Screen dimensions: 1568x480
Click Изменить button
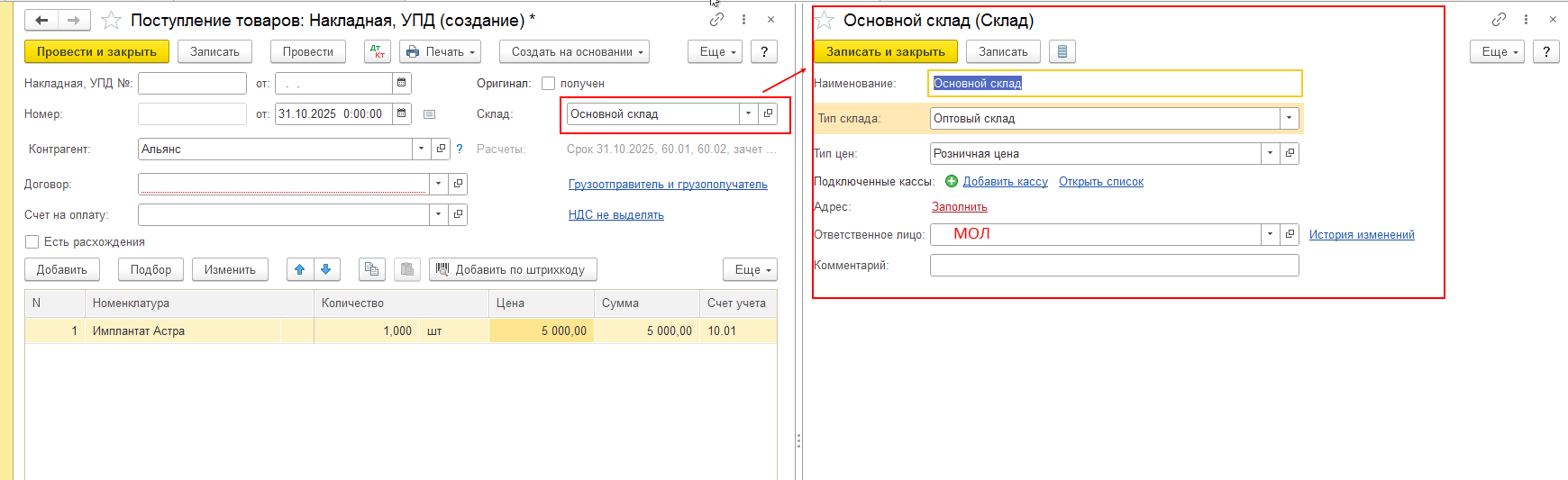pyautogui.click(x=230, y=269)
